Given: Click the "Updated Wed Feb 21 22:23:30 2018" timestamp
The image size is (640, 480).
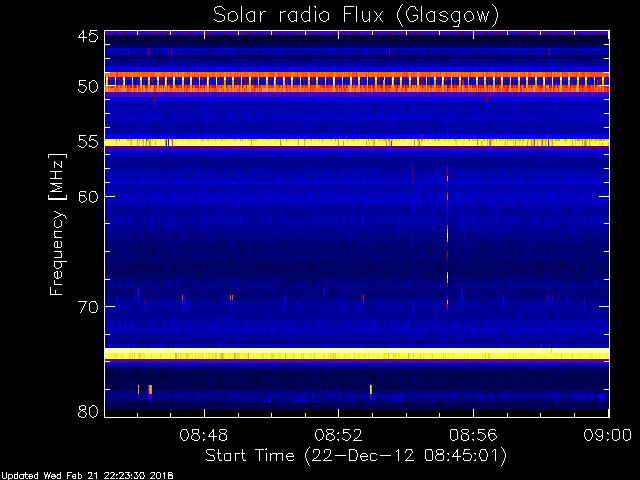Looking at the screenshot, I should pos(87,476).
